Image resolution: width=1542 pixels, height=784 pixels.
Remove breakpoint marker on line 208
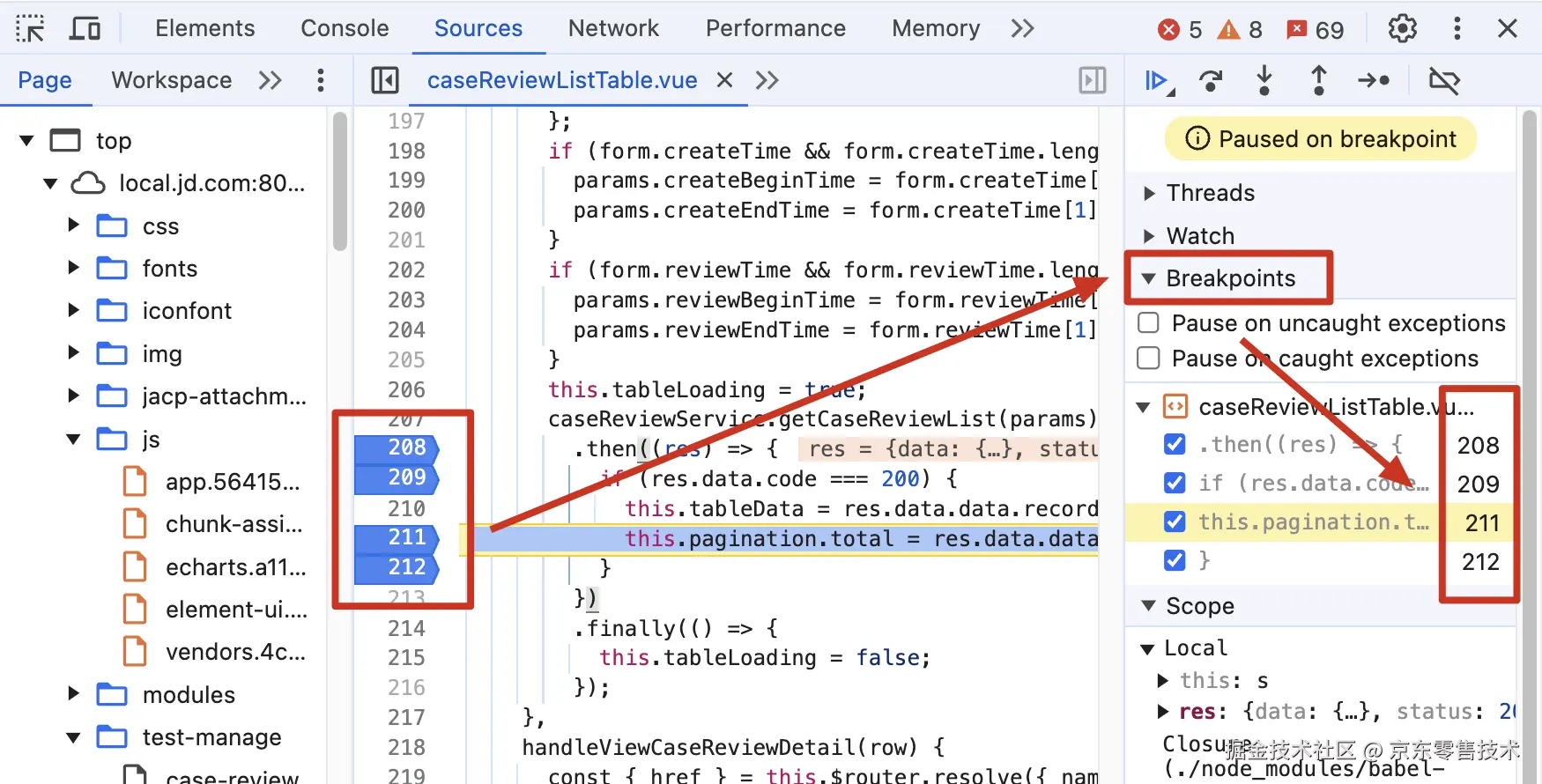[x=397, y=447]
